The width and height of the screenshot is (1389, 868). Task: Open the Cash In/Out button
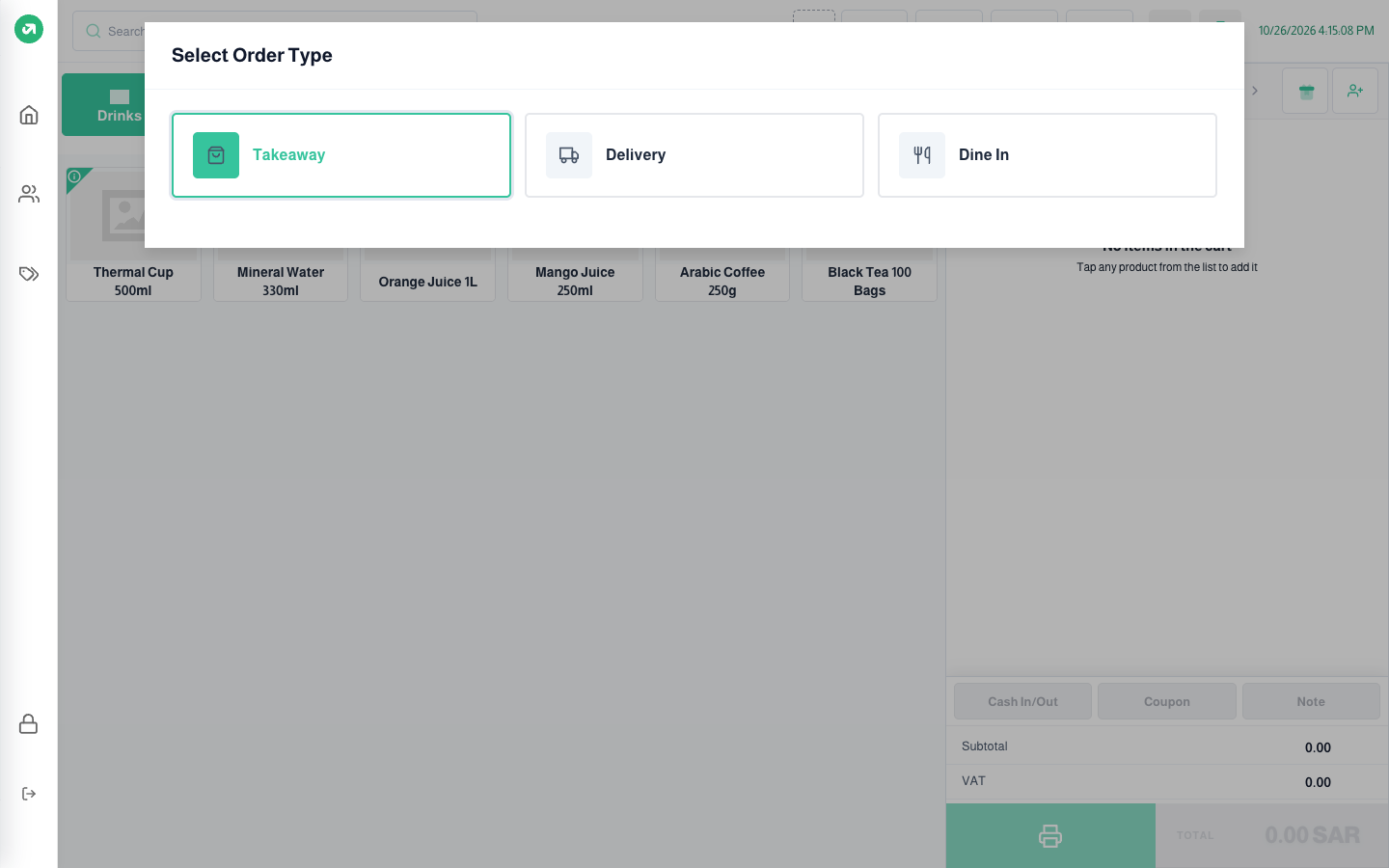point(1022,701)
